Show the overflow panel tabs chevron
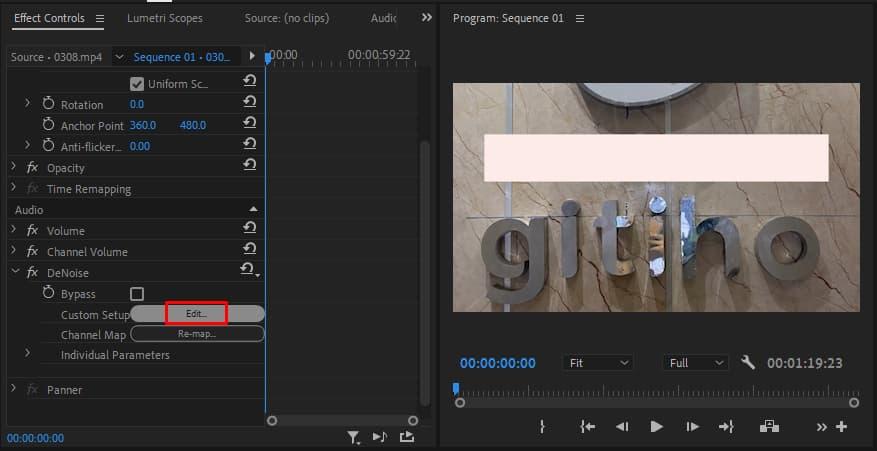 coord(427,18)
